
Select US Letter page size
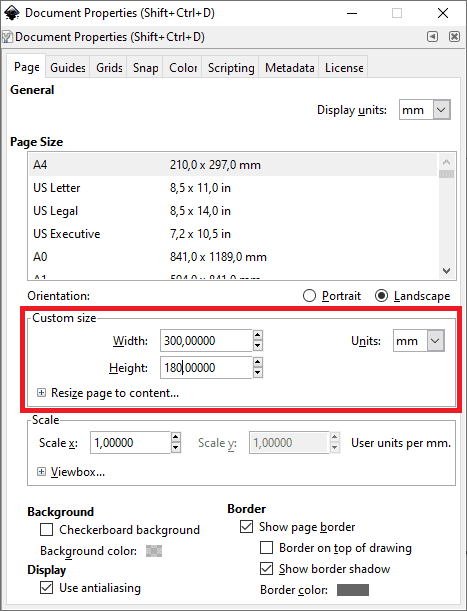tap(233, 188)
